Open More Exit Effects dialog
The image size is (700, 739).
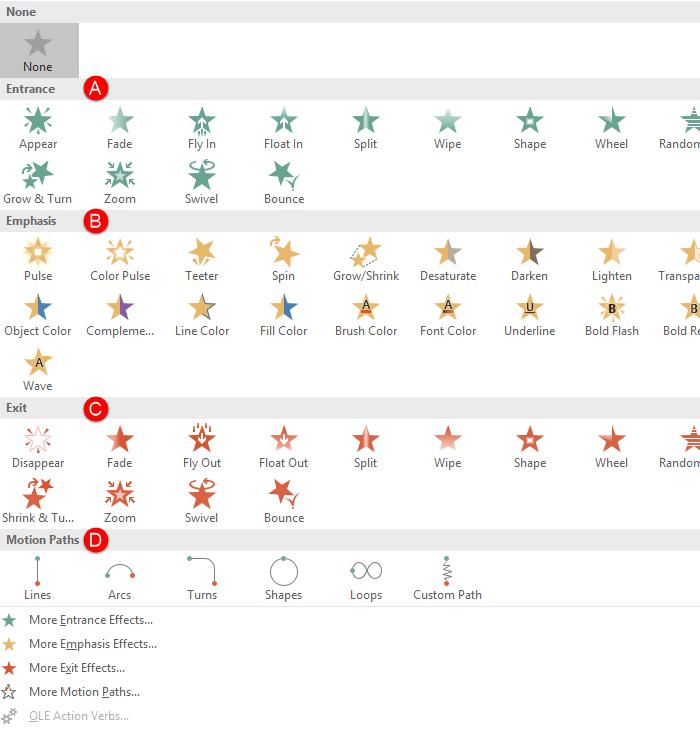click(x=76, y=668)
